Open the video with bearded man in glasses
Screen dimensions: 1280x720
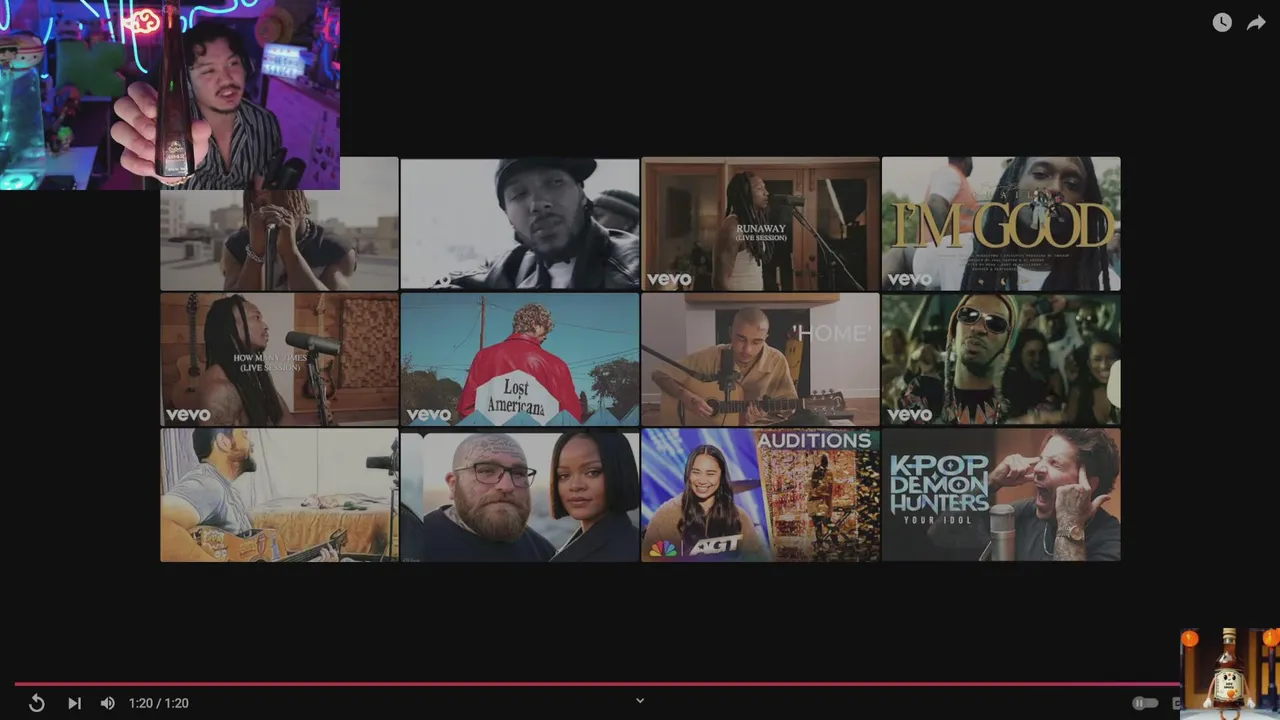click(x=520, y=495)
